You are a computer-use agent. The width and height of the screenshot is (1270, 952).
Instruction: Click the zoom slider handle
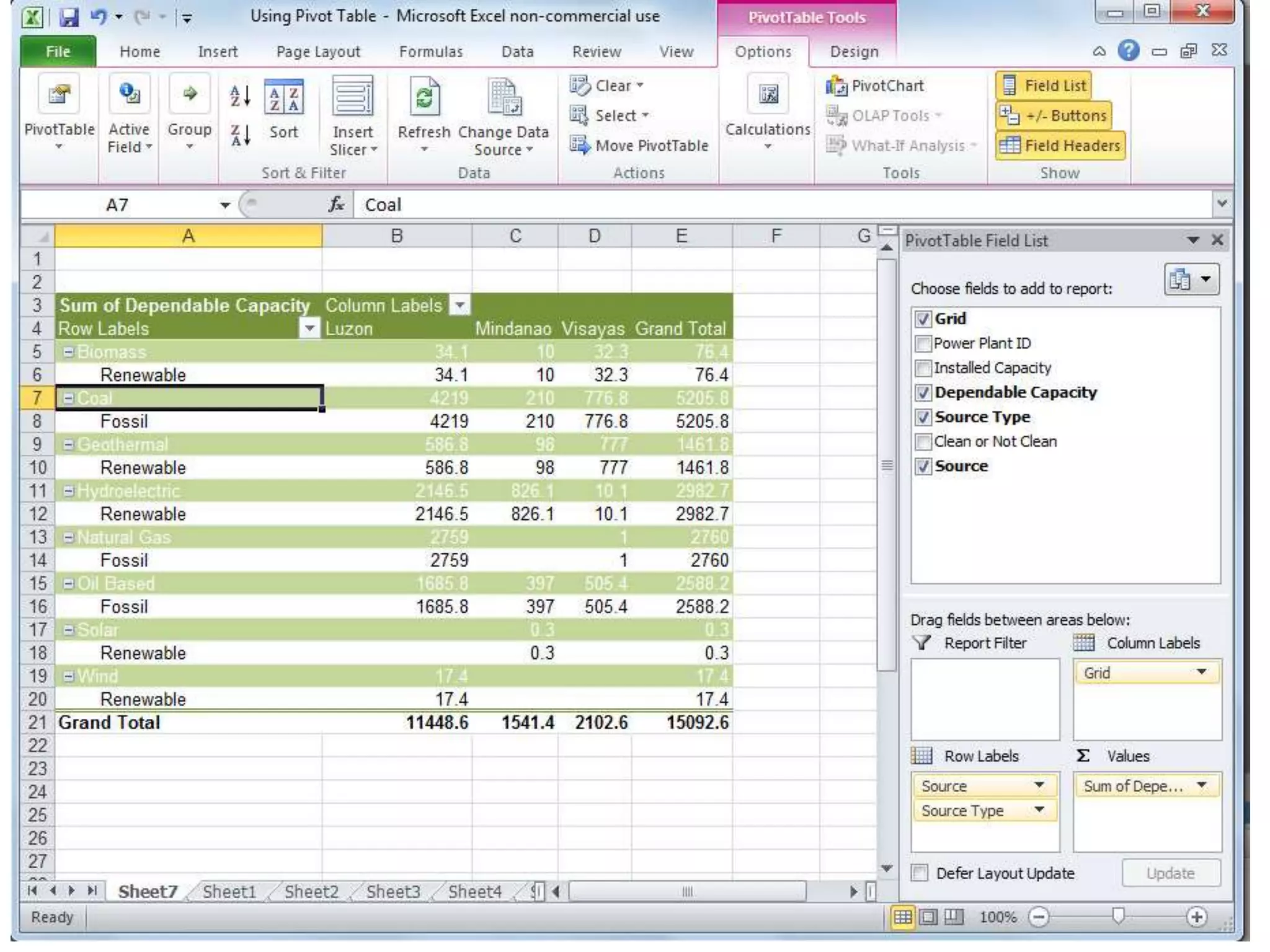[x=1117, y=915]
